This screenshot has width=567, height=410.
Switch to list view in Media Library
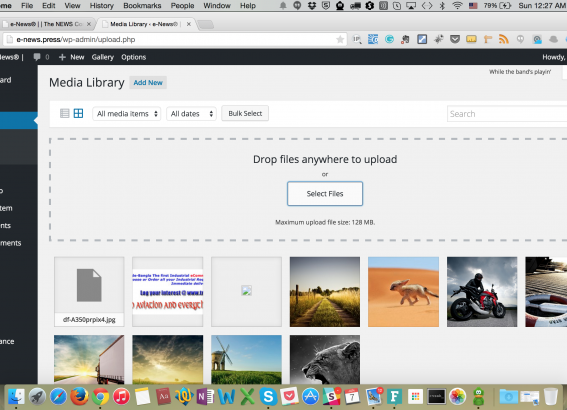[x=64, y=114]
